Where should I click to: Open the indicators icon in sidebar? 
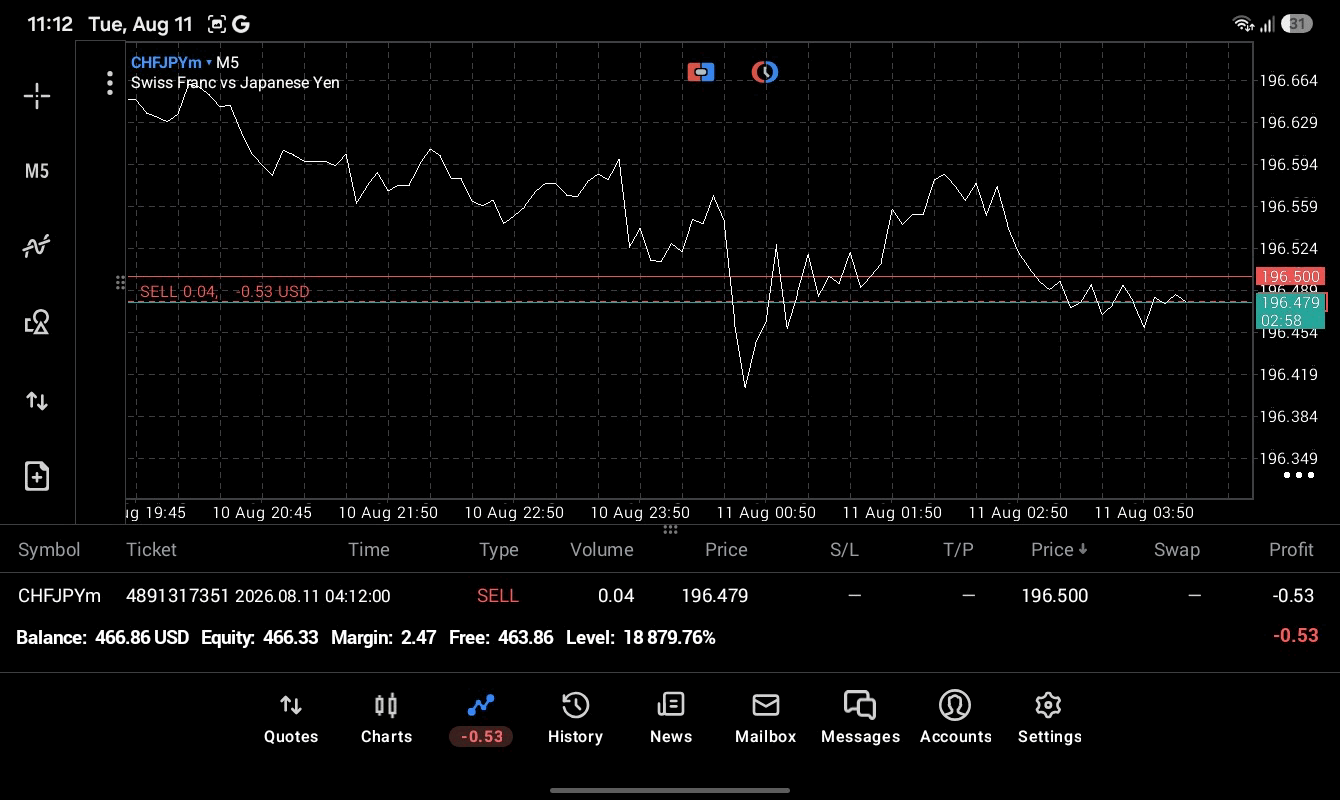(x=37, y=246)
